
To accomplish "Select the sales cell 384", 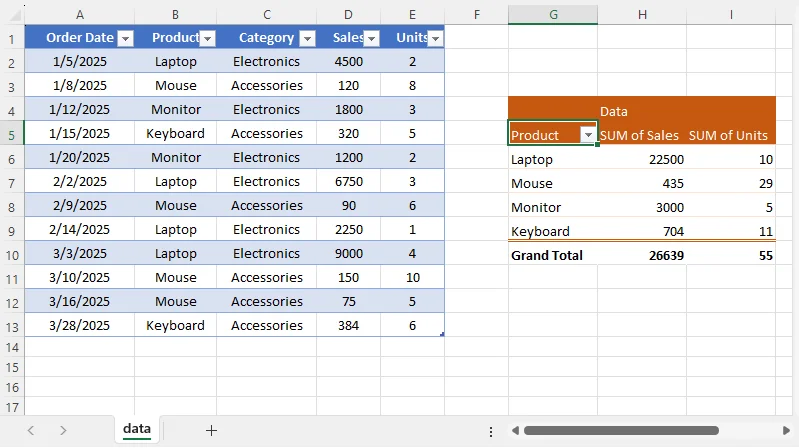I will point(348,325).
